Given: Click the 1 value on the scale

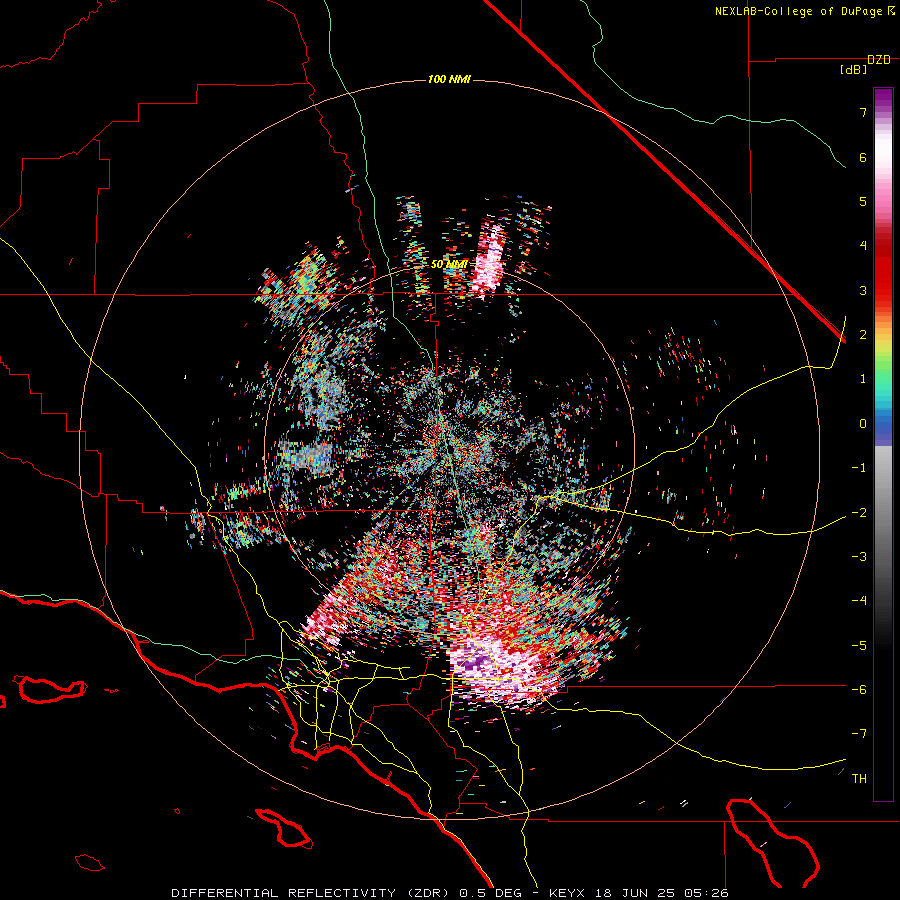Looking at the screenshot, I should 863,379.
